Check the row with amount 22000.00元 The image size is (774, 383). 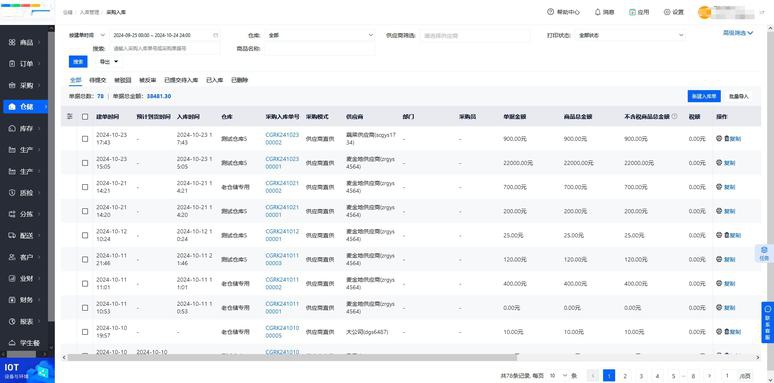[x=85, y=163]
